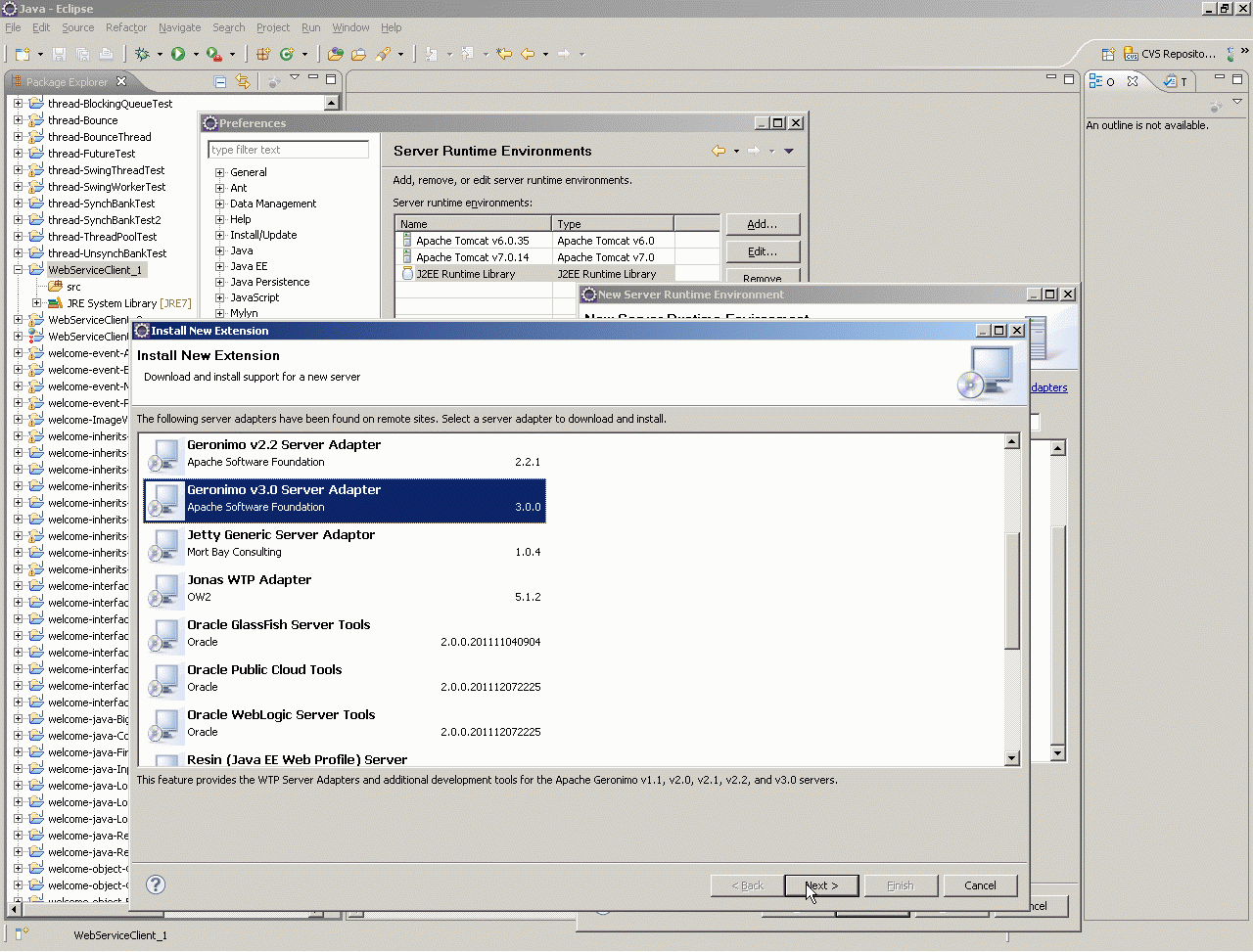Expand Data Management preferences node

[220, 204]
